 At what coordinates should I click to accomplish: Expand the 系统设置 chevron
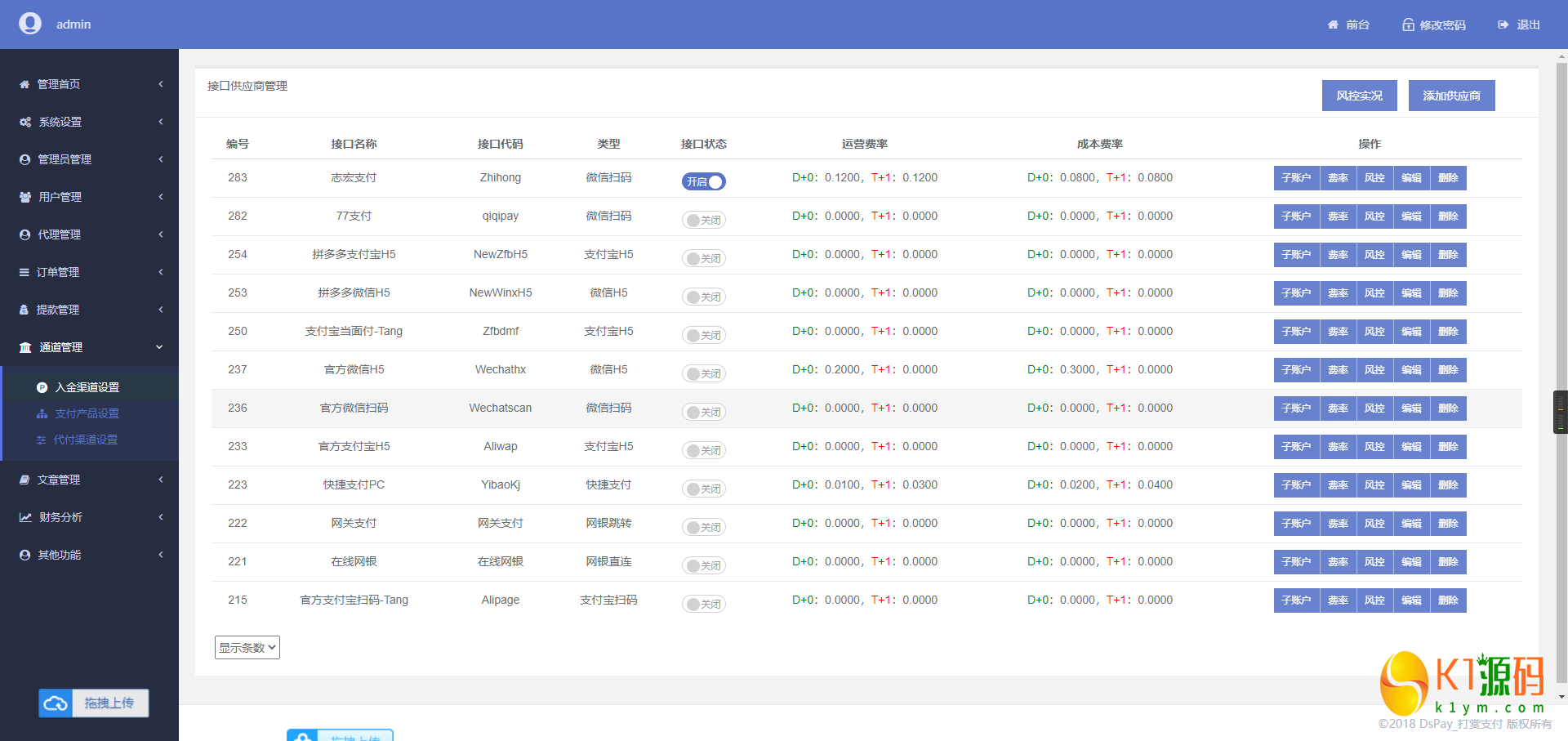(161, 122)
